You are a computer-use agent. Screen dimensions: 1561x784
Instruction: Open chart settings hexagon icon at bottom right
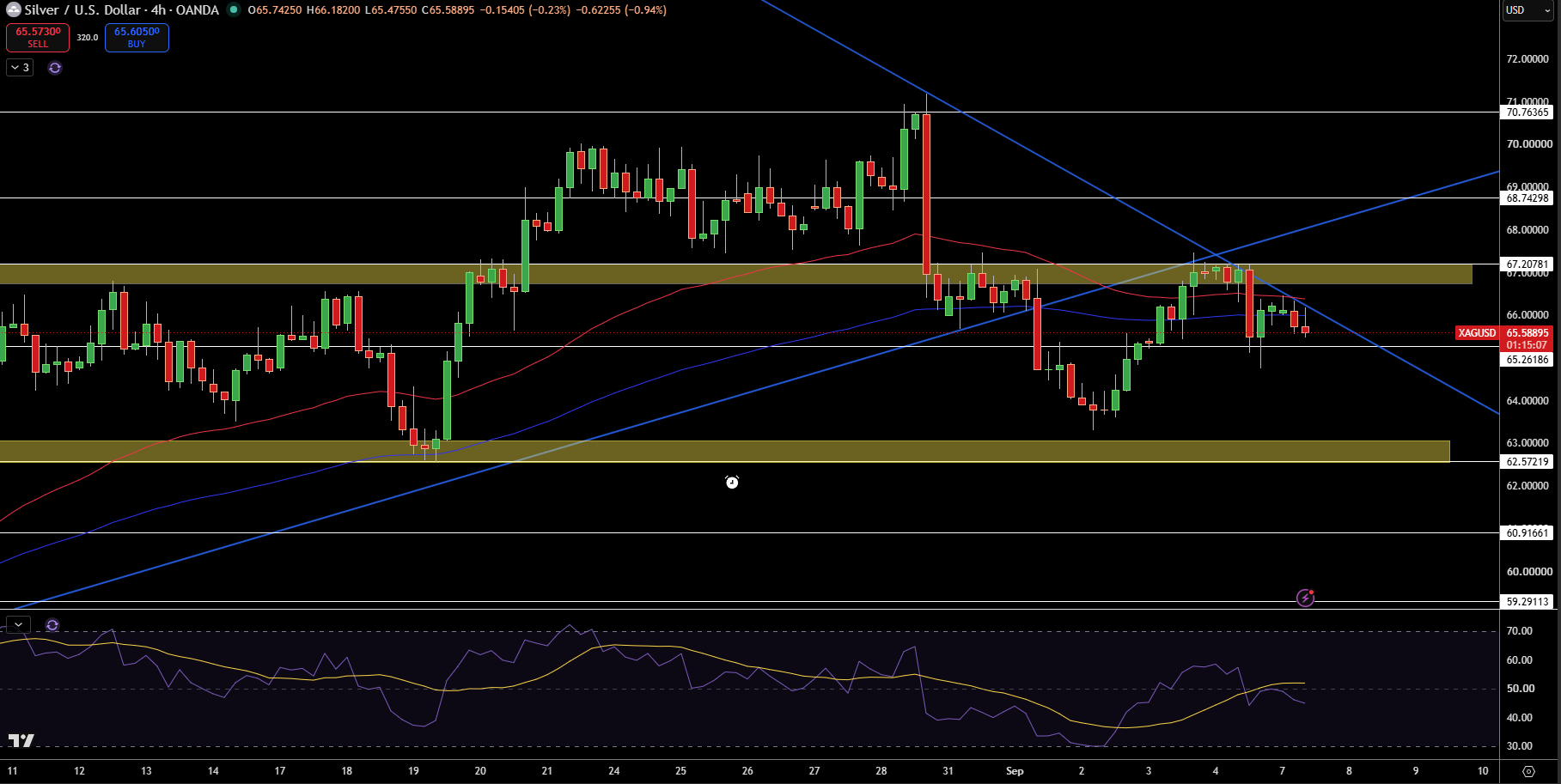tap(1528, 771)
